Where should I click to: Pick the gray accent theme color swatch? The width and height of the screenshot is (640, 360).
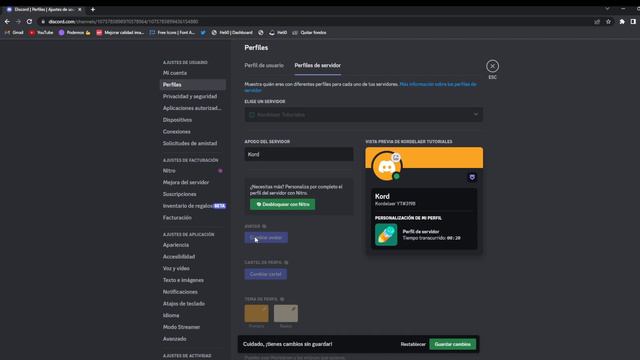click(x=286, y=313)
